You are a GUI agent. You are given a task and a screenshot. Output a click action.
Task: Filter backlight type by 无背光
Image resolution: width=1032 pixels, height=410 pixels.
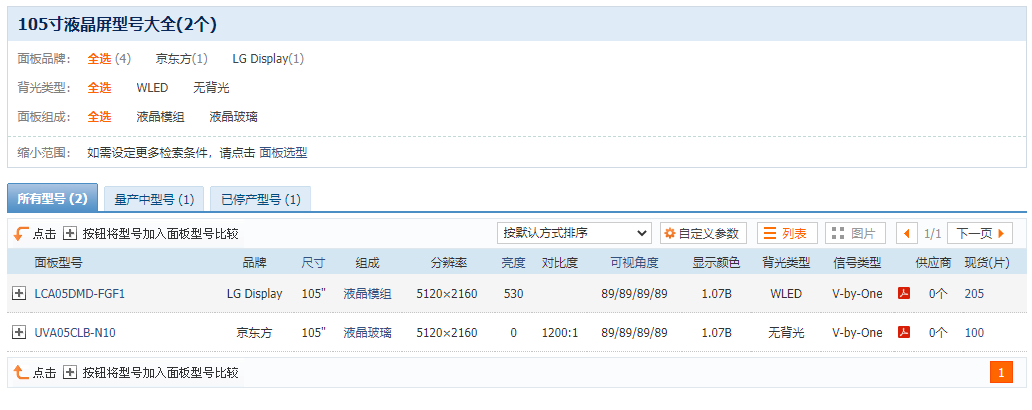pyautogui.click(x=211, y=88)
